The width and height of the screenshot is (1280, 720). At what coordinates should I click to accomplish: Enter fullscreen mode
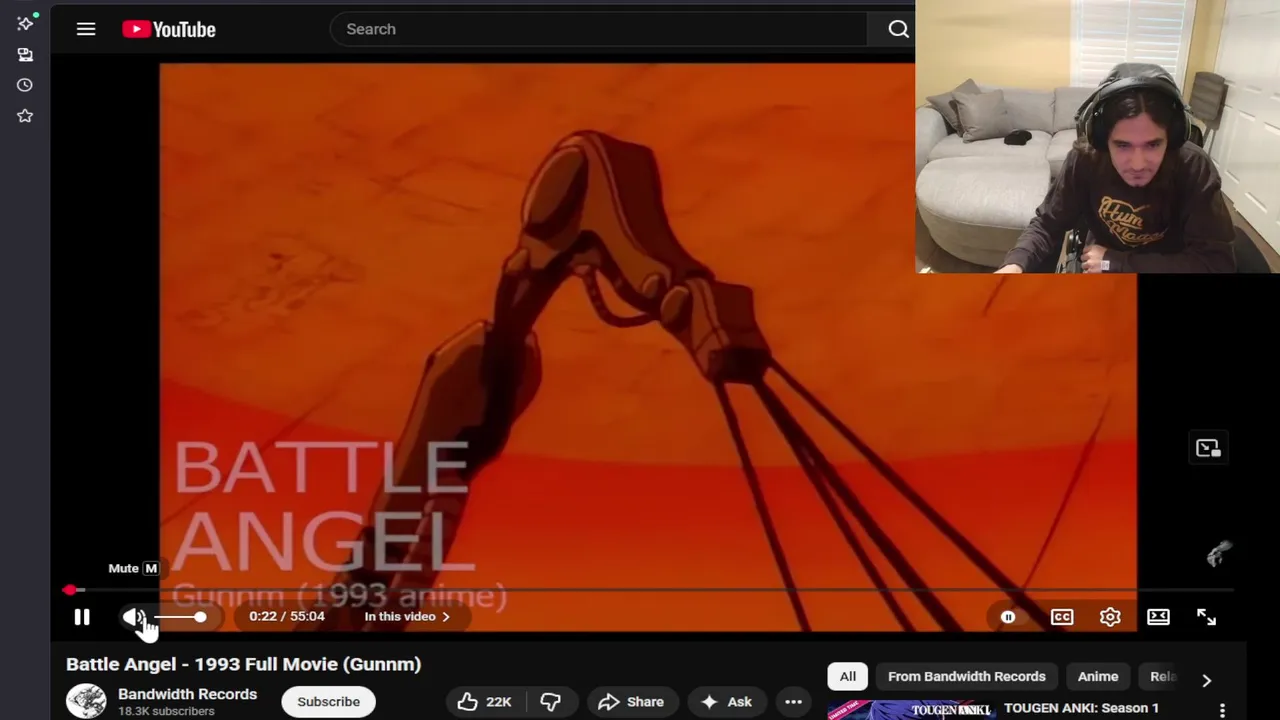point(1206,617)
